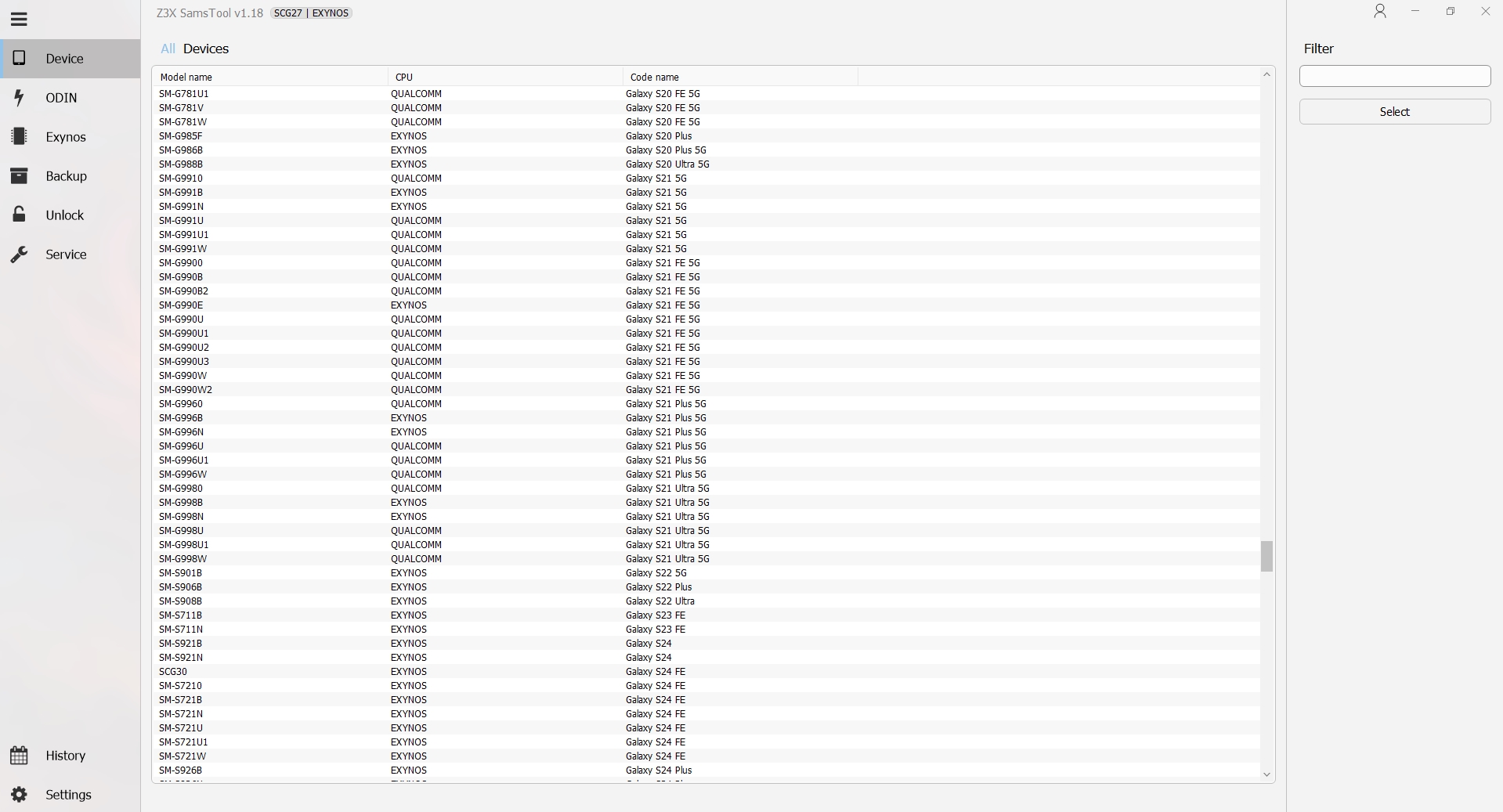This screenshot has width=1503, height=812.
Task: Select SM-S921B Galaxy S24 row
Action: (x=706, y=644)
